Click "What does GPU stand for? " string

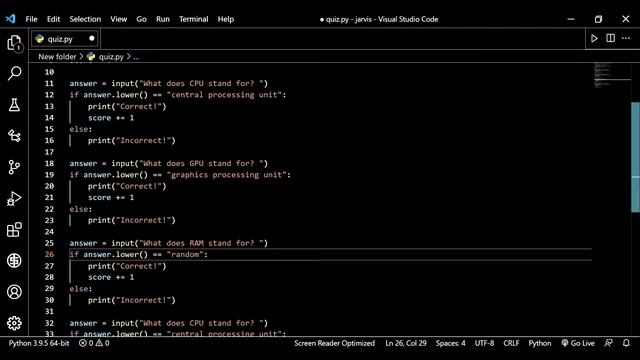pyautogui.click(x=201, y=163)
